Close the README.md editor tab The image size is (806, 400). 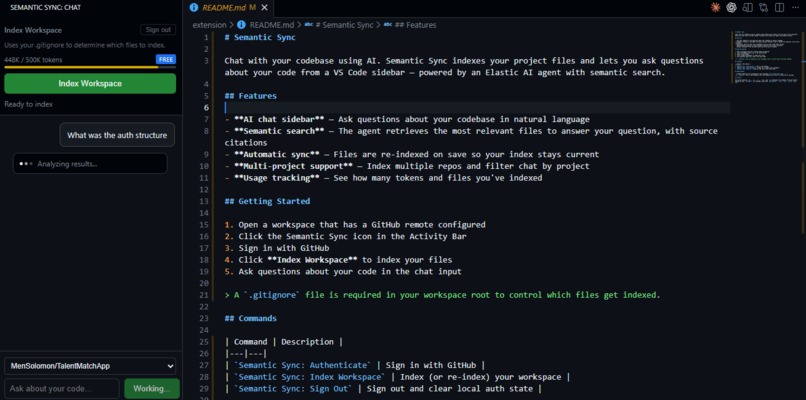tap(264, 8)
